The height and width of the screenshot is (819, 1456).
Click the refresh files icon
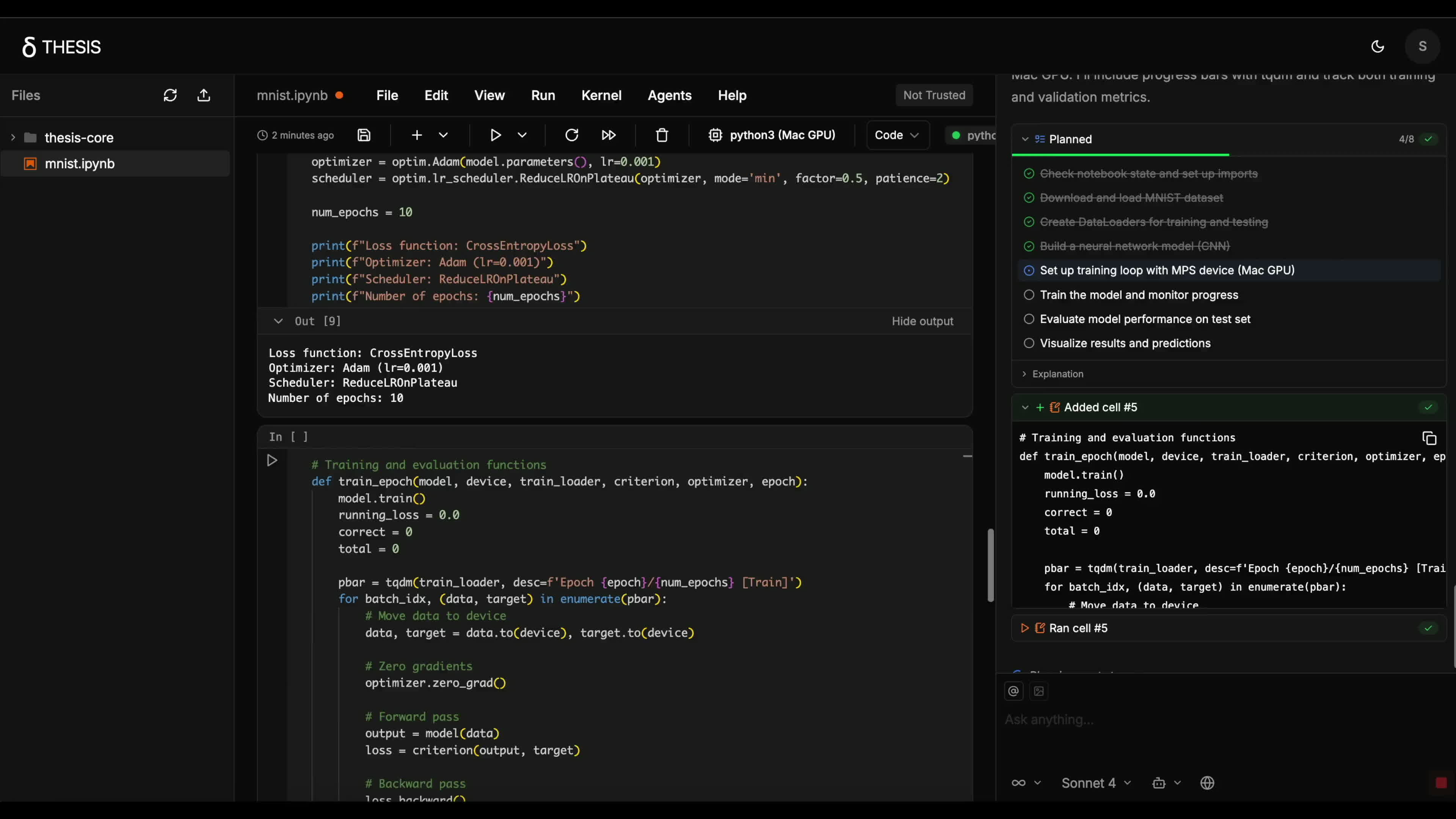point(170,96)
